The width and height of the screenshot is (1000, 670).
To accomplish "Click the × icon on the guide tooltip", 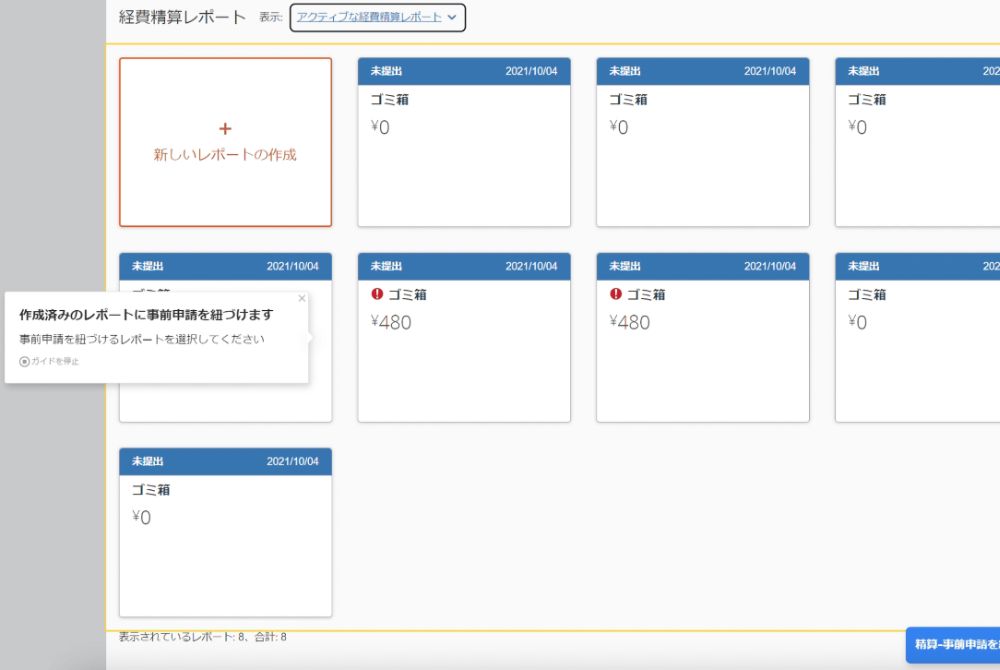I will click(302, 298).
